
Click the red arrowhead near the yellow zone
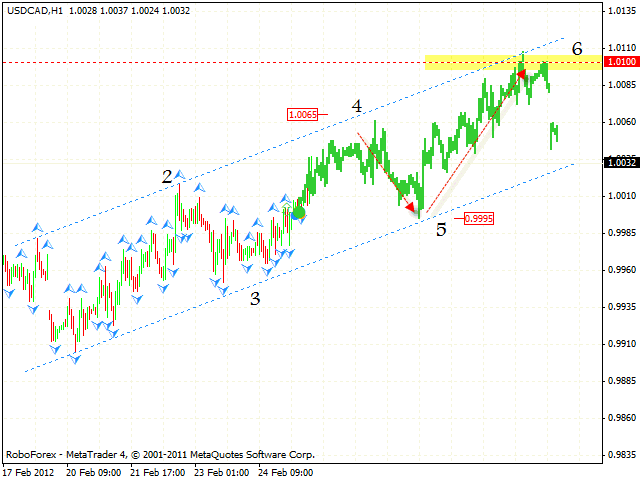pyautogui.click(x=521, y=72)
